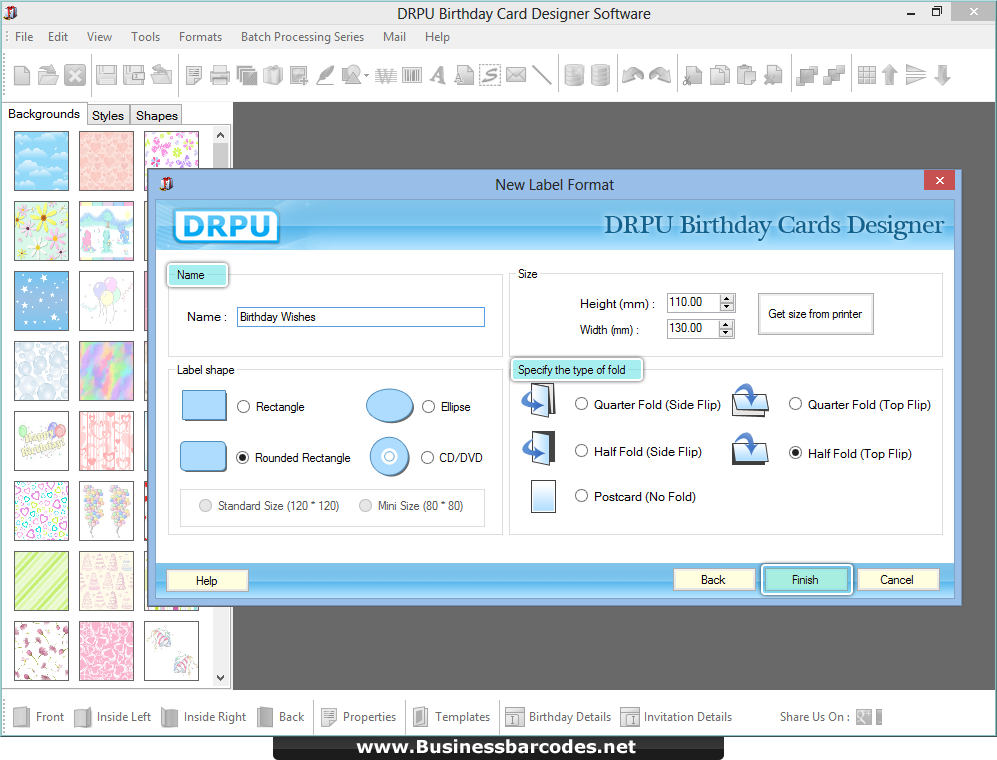Click the down arrow toolbar icon
997x760 pixels.
click(x=942, y=76)
